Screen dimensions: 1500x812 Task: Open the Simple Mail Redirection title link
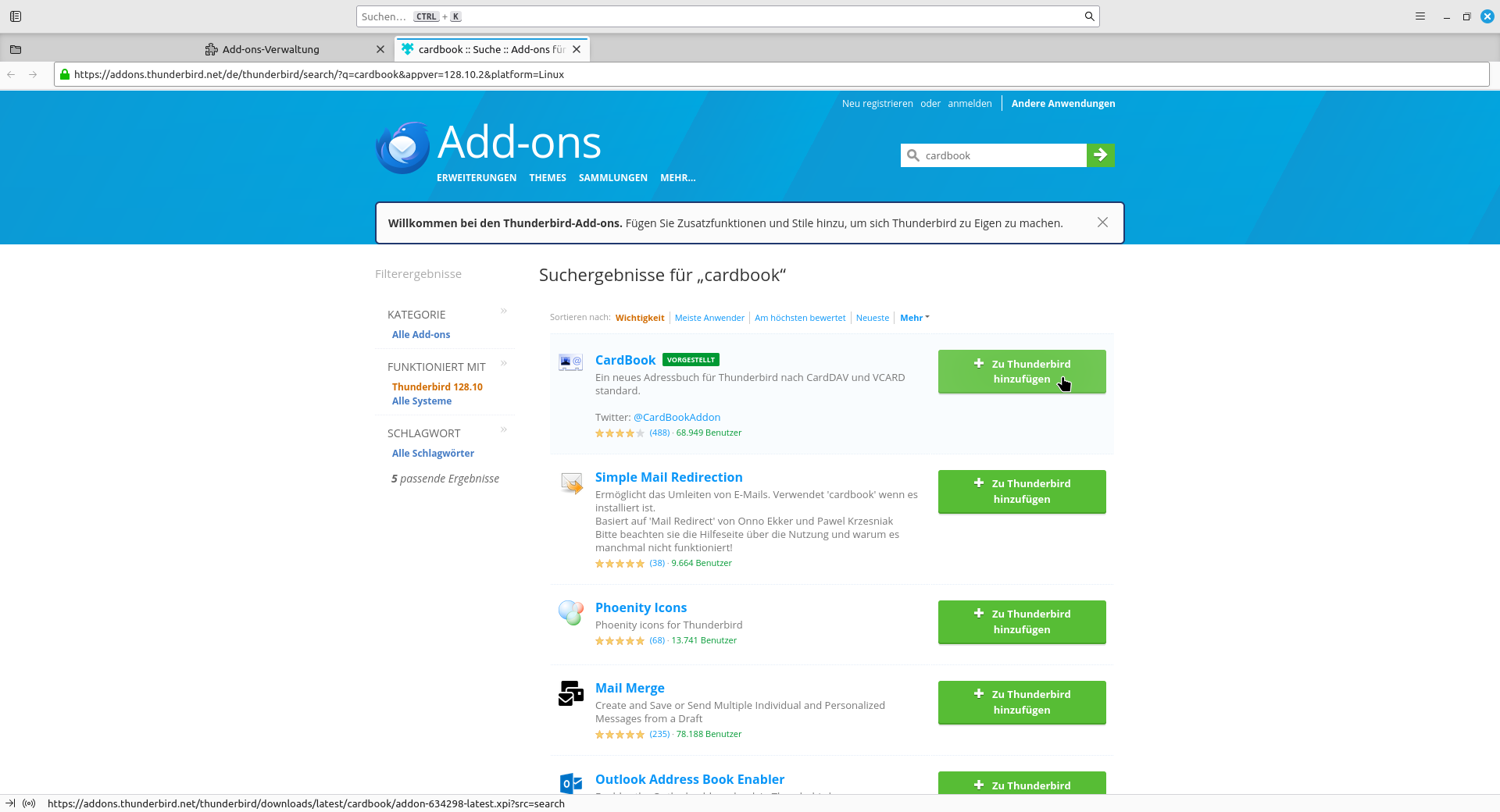coord(669,477)
